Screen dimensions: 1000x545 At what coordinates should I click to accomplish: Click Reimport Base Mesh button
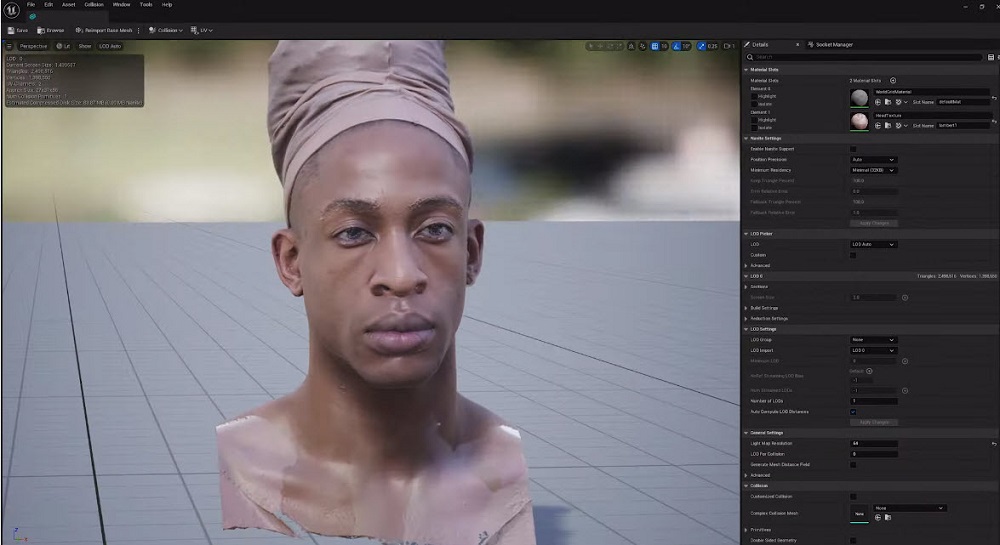click(105, 30)
